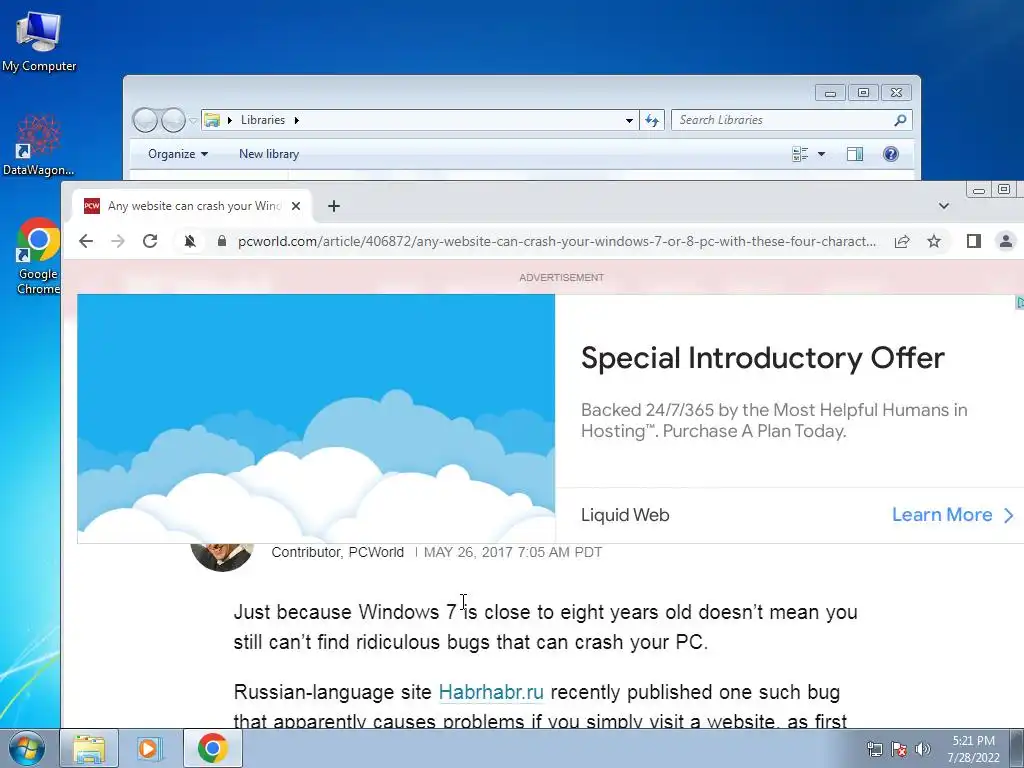Close the PCWorld article tab
Viewport: 1024px width, 768px height.
[296, 206]
